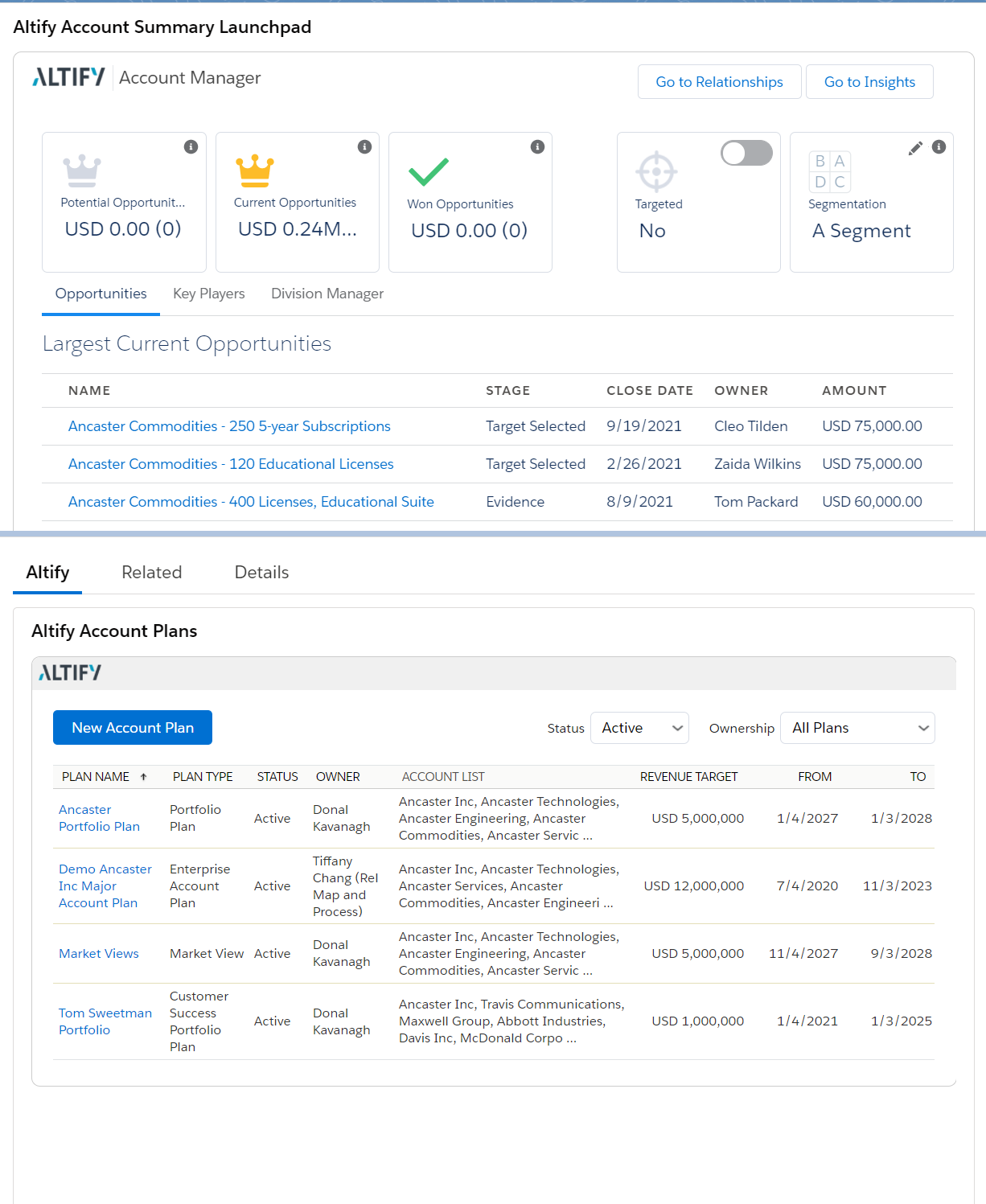Click owner Tom Packard in opportunities table

pyautogui.click(x=756, y=502)
